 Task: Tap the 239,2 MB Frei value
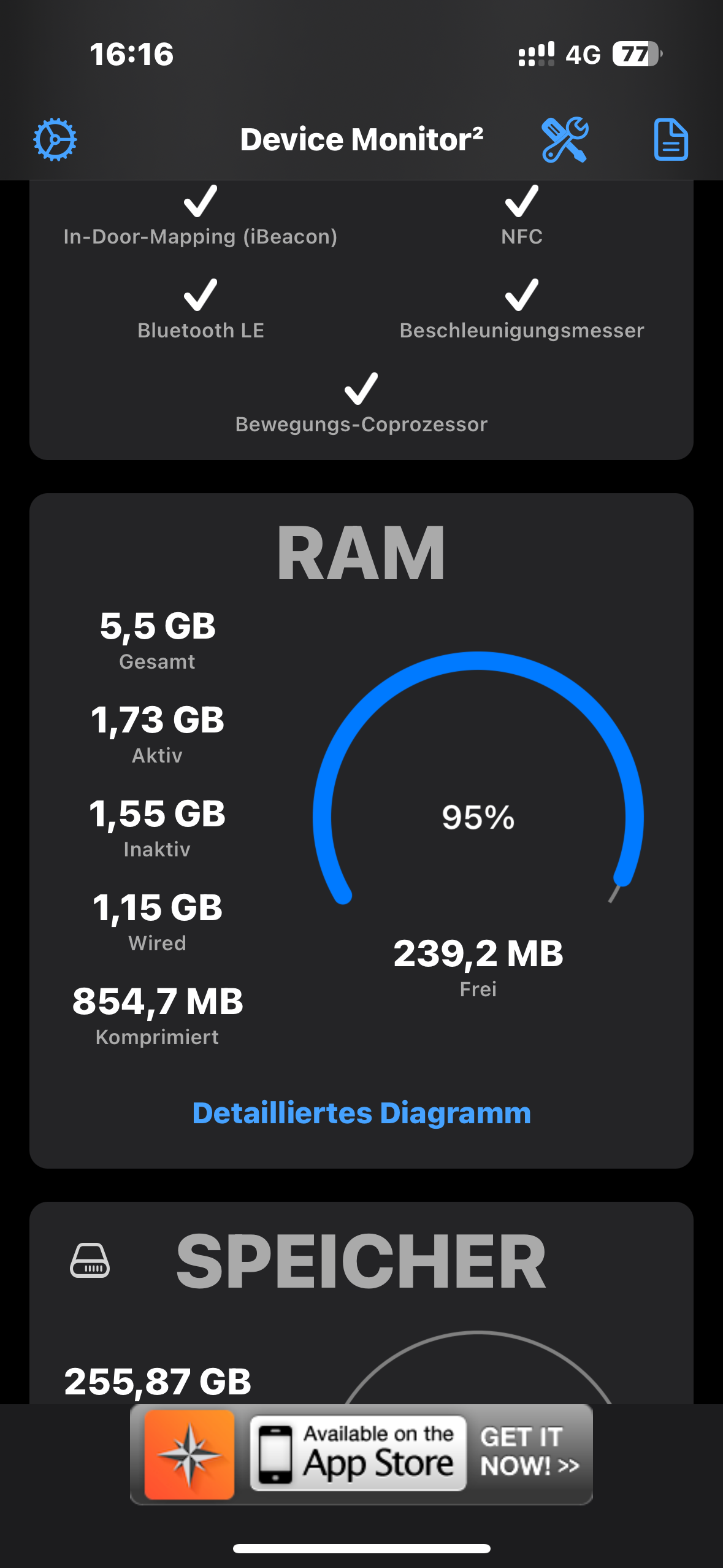[478, 954]
